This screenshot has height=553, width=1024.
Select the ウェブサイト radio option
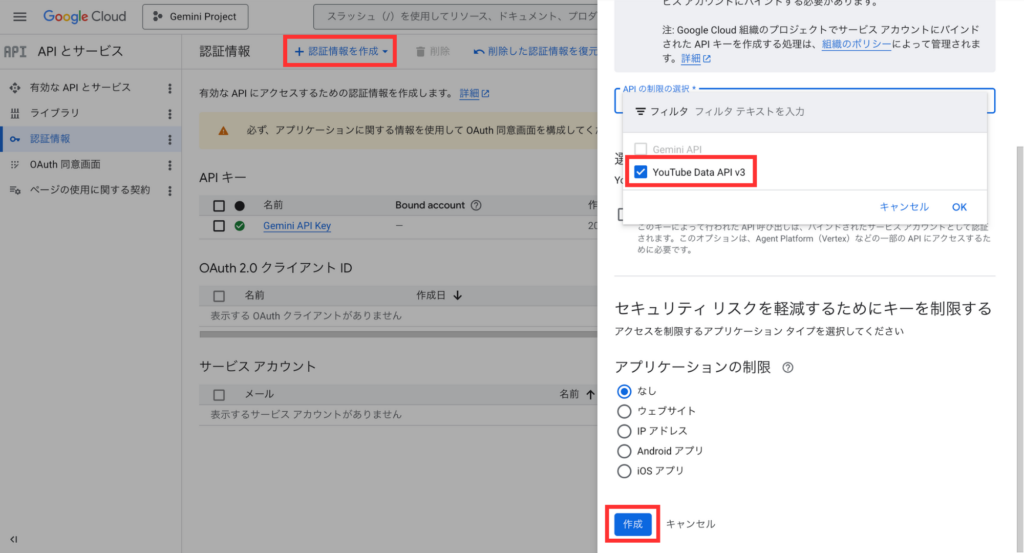624,411
